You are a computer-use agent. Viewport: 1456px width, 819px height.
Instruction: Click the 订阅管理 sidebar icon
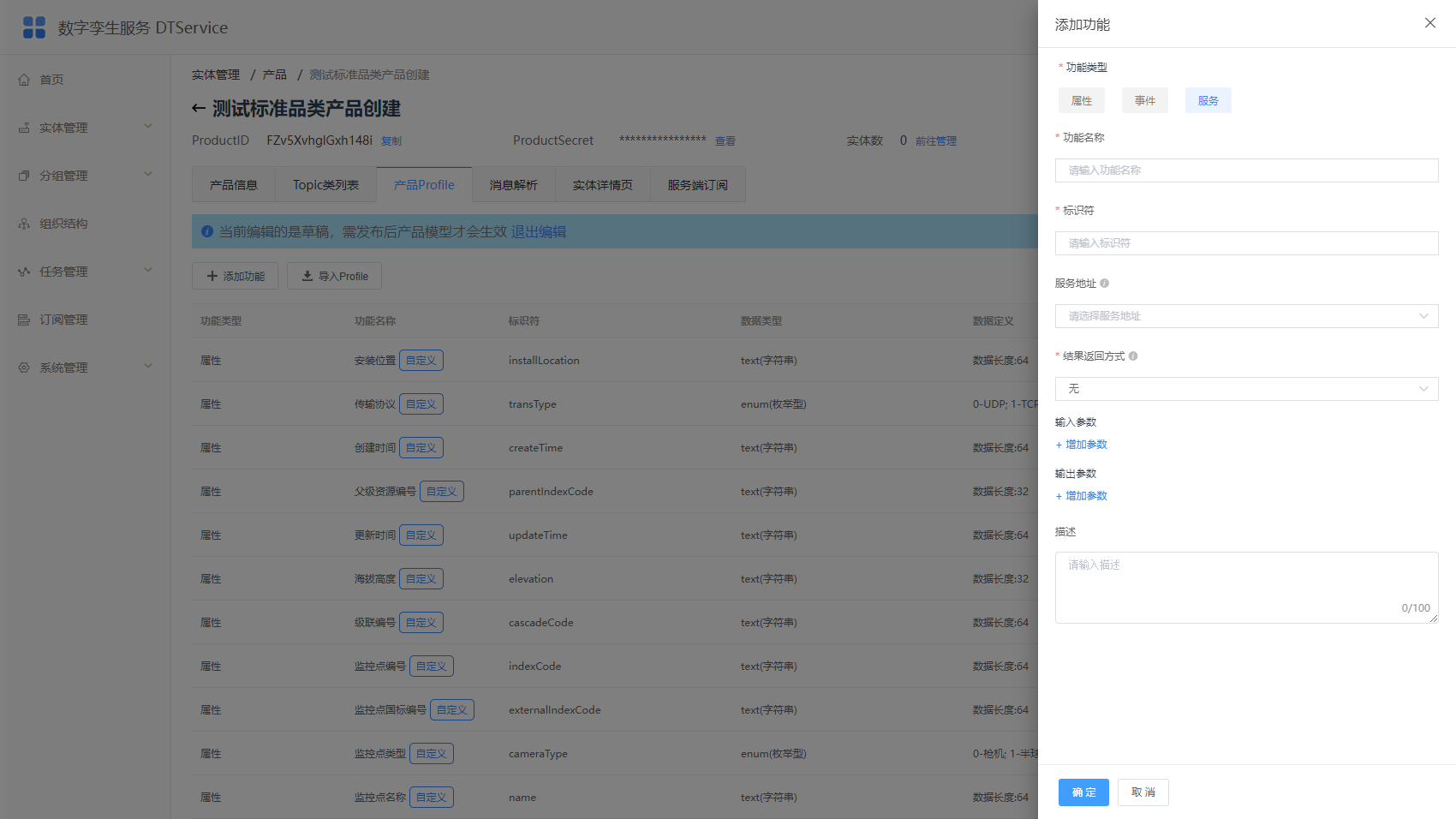24,320
